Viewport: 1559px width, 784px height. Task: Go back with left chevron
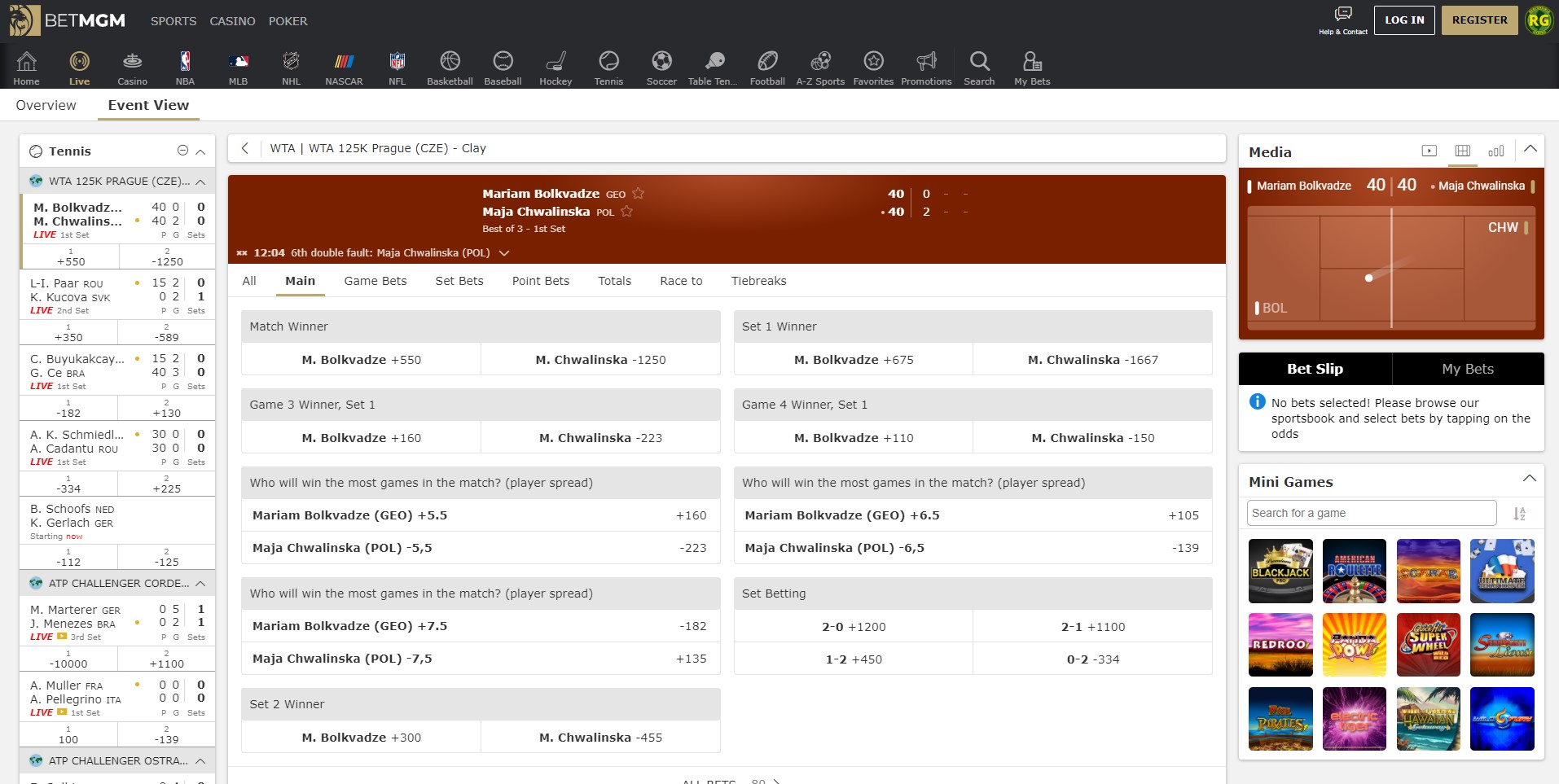[x=244, y=148]
